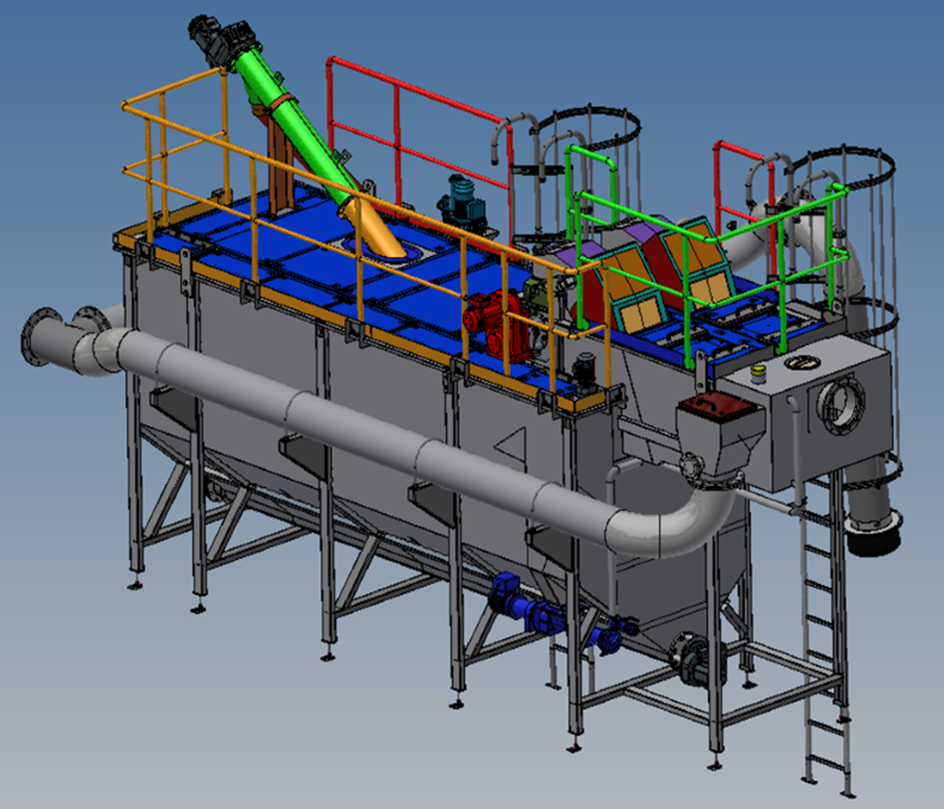This screenshot has height=809, width=944.
Task: Click the black flanged valve at tank bottom
Action: pos(698,662)
